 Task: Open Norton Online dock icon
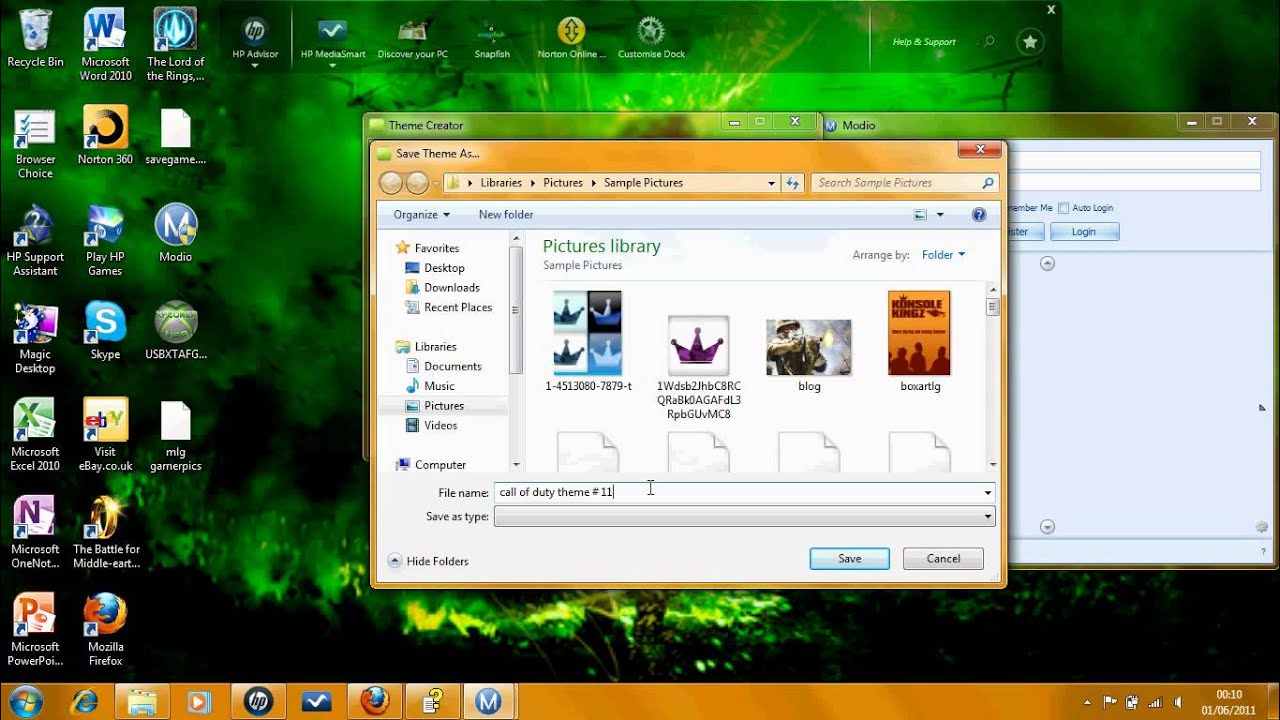(x=571, y=38)
